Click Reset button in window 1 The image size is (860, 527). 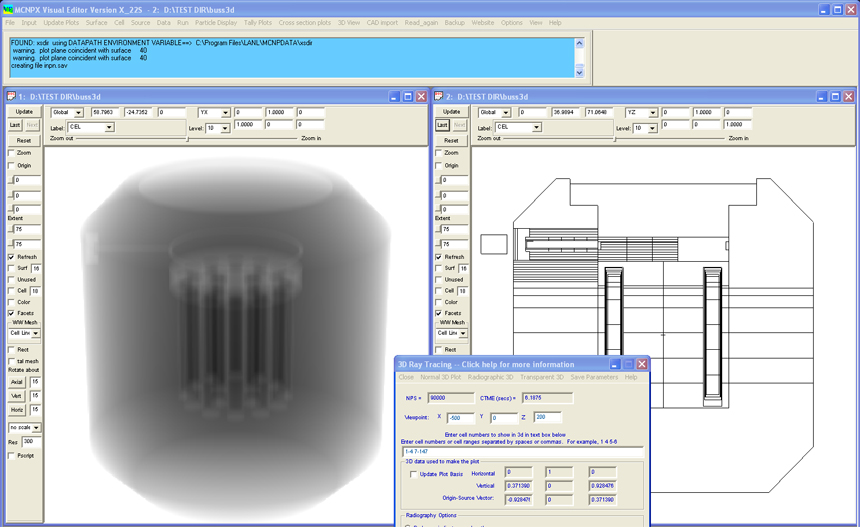coord(24,140)
